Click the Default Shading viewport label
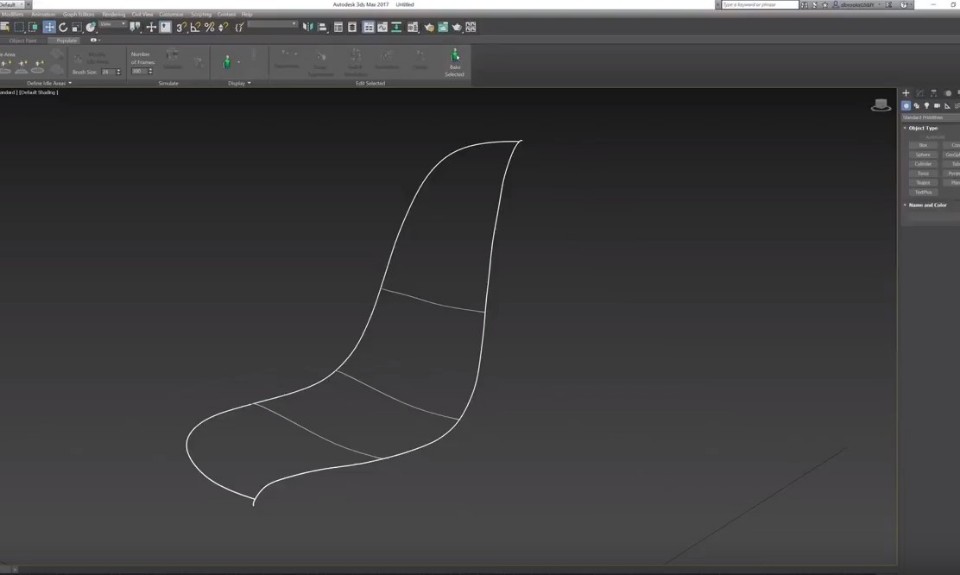This screenshot has height=575, width=960. 39,92
